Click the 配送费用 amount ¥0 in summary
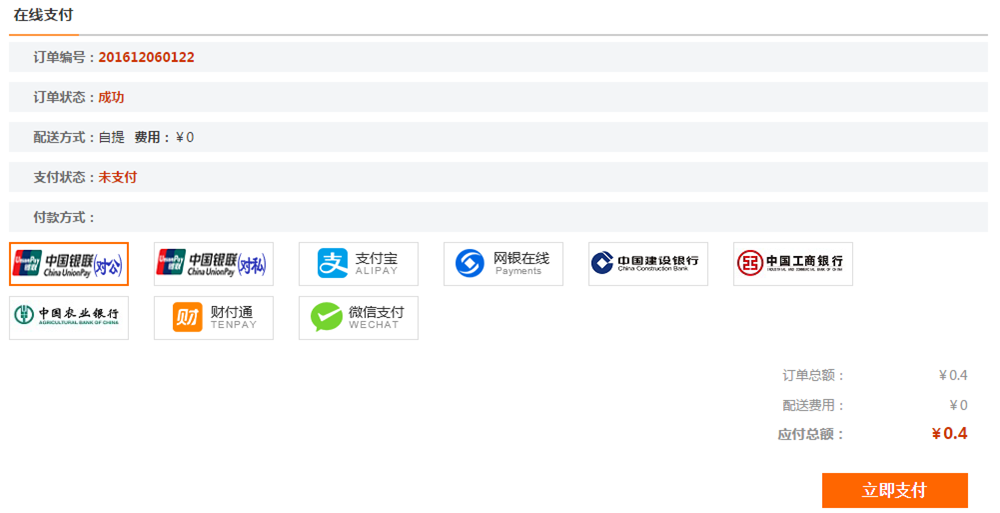The width and height of the screenshot is (1000, 513). pos(958,405)
